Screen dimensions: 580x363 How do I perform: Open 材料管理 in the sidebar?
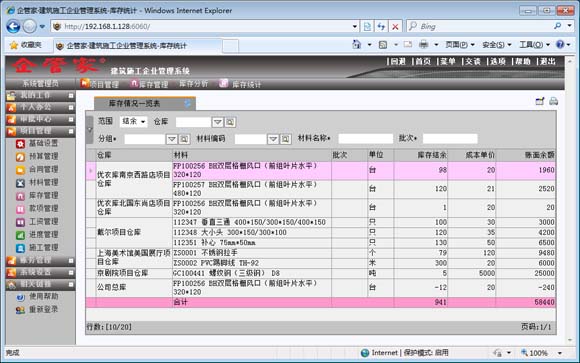tap(43, 182)
